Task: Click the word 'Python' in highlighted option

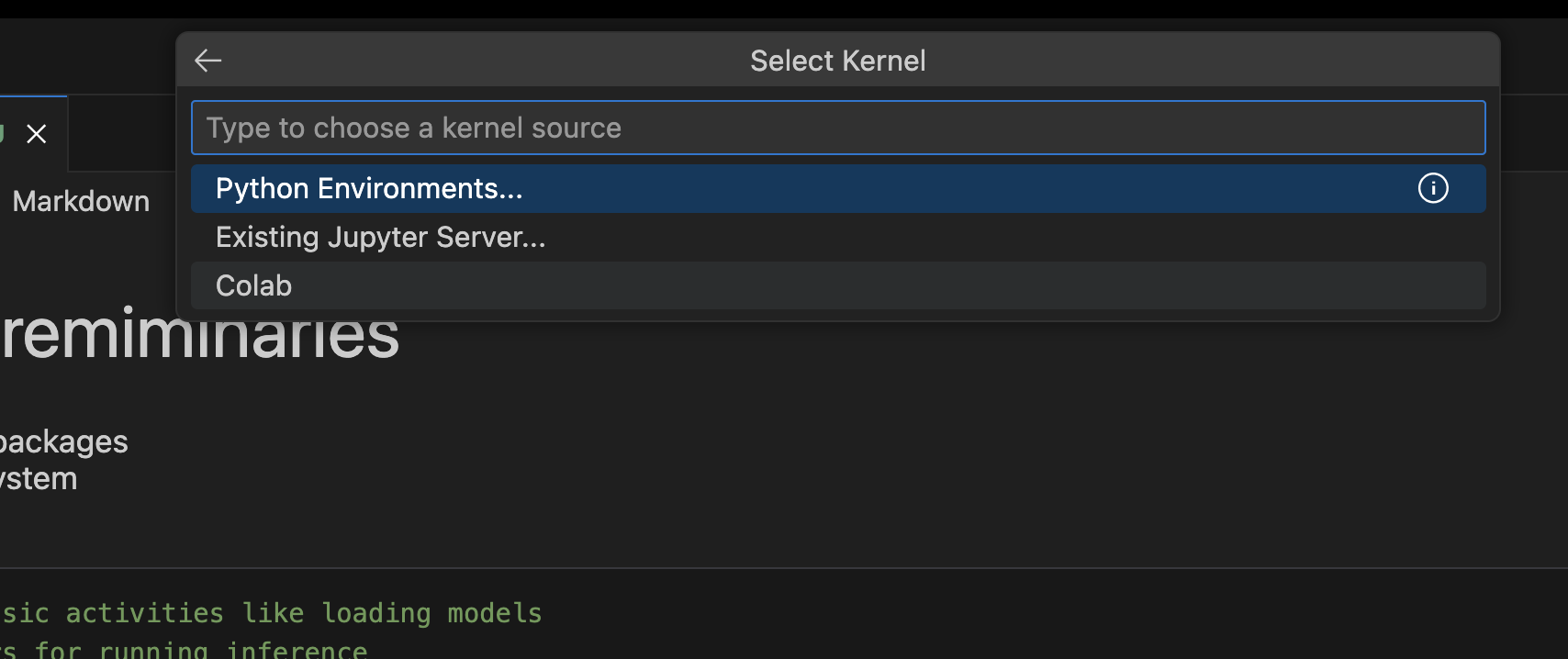Action: pyautogui.click(x=262, y=189)
